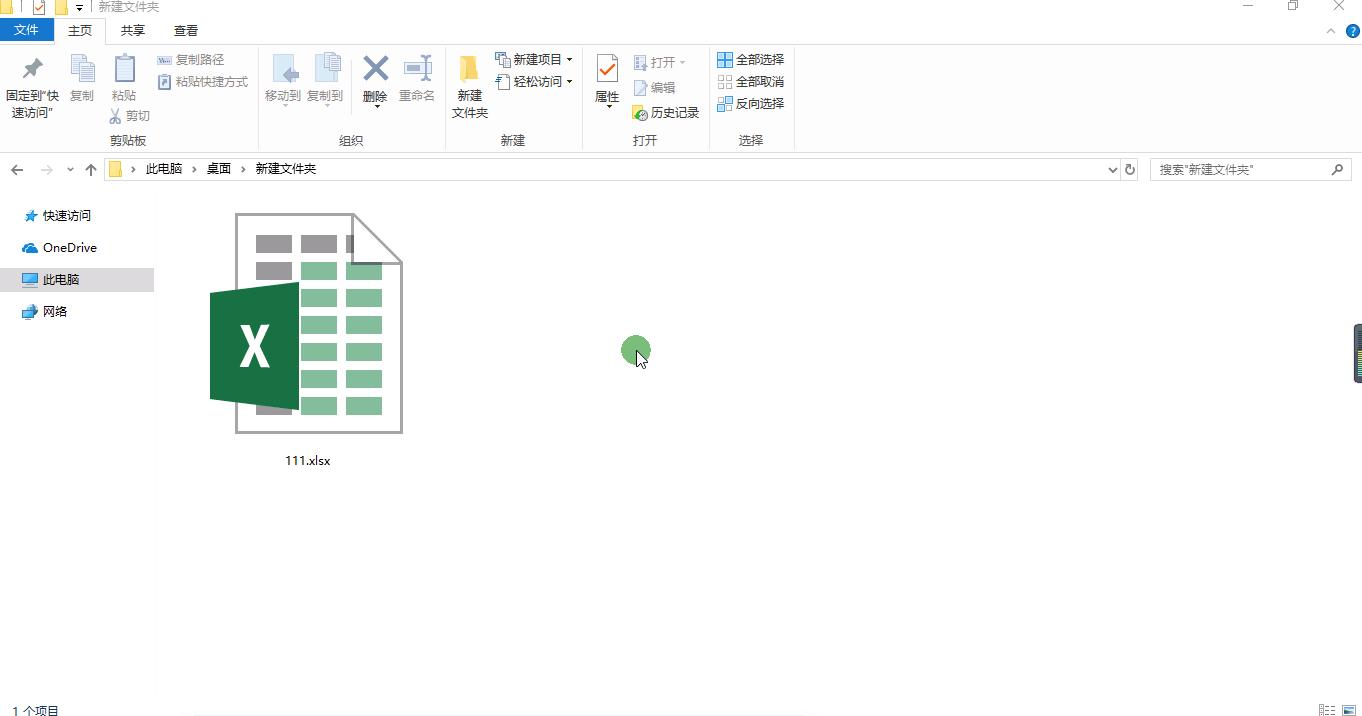This screenshot has height=716, width=1362.
Task: Navigate up to 桌面 via breadcrumb
Action: pos(218,169)
